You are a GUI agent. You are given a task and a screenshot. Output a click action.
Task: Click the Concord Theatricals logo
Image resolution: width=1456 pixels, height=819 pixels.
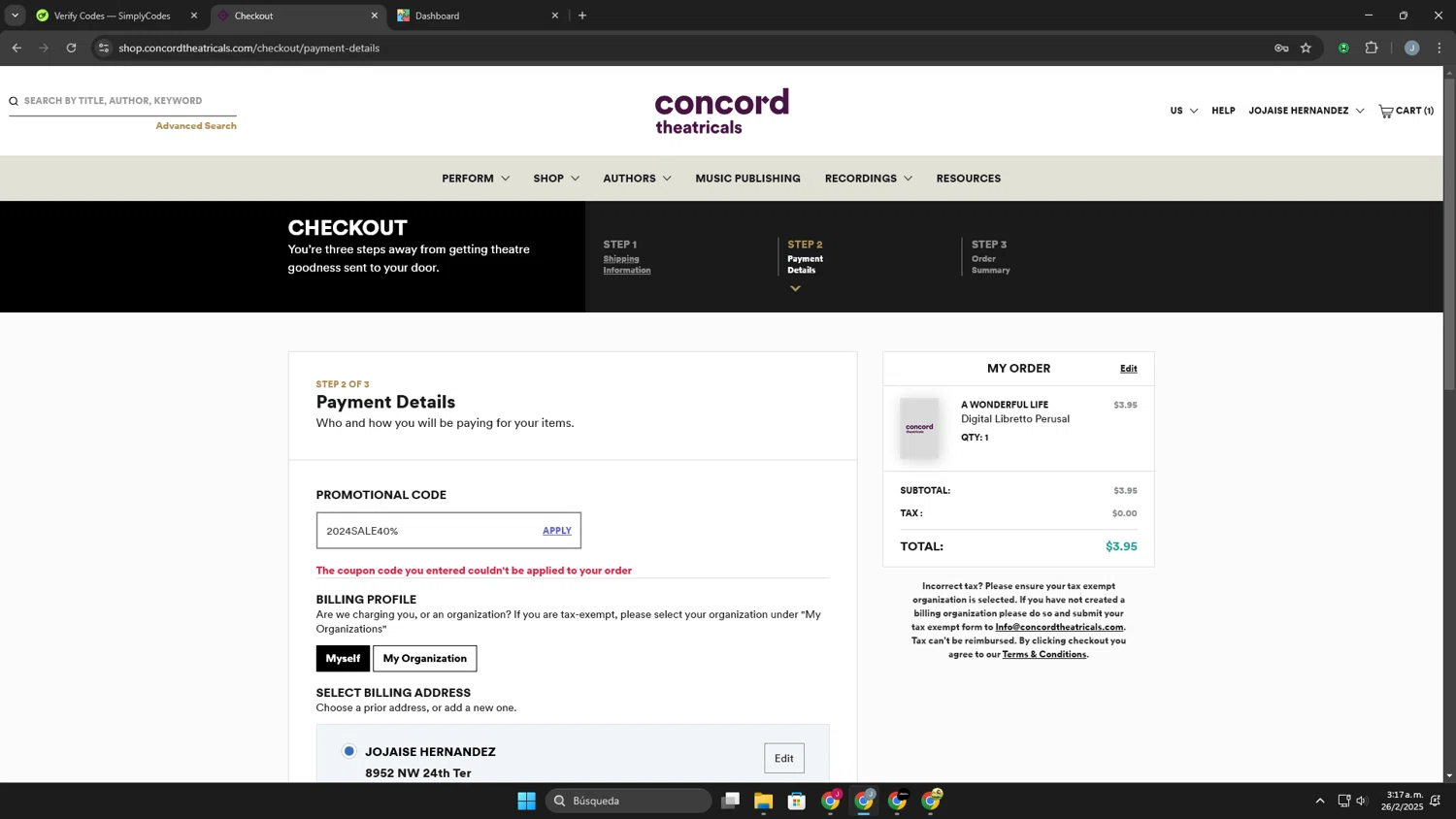(721, 111)
